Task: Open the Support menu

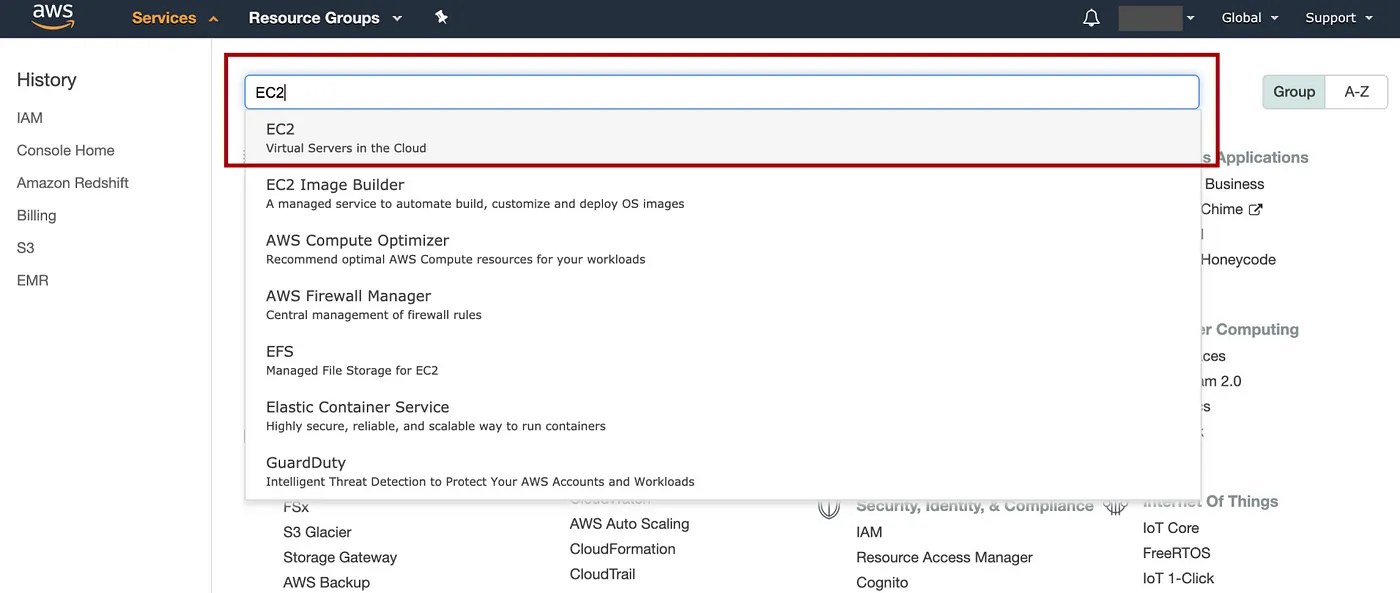Action: click(x=1337, y=18)
